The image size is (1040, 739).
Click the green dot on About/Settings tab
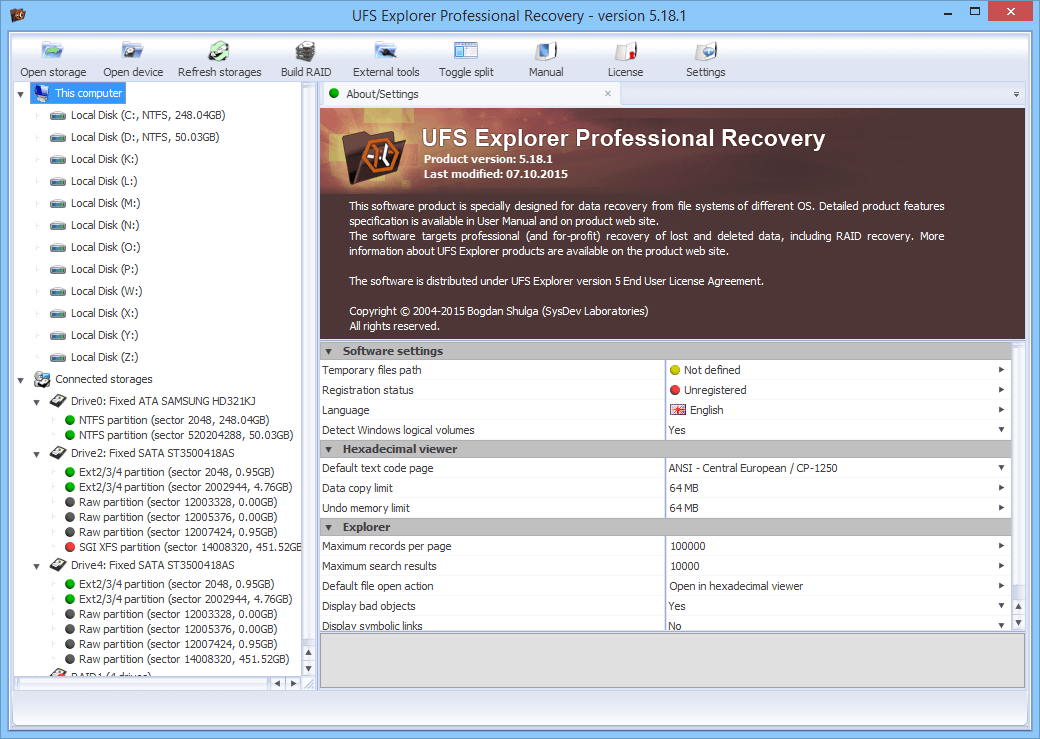point(334,94)
